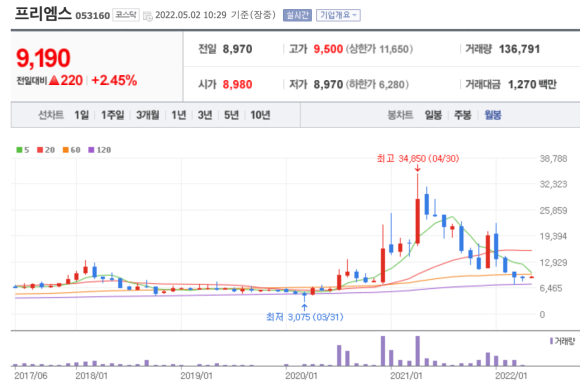This screenshot has height=388, width=580.
Task: Click the red 20 moving average swatch
Action: pos(40,150)
